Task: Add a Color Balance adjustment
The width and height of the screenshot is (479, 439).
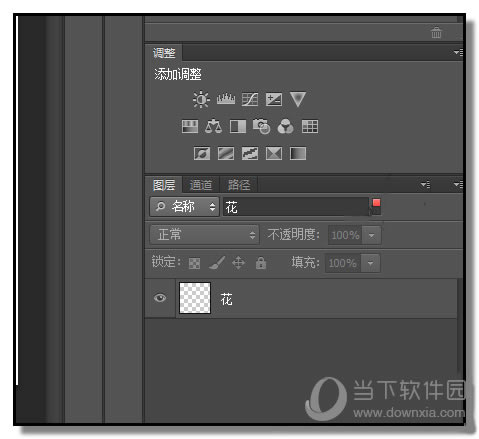Action: coord(213,127)
